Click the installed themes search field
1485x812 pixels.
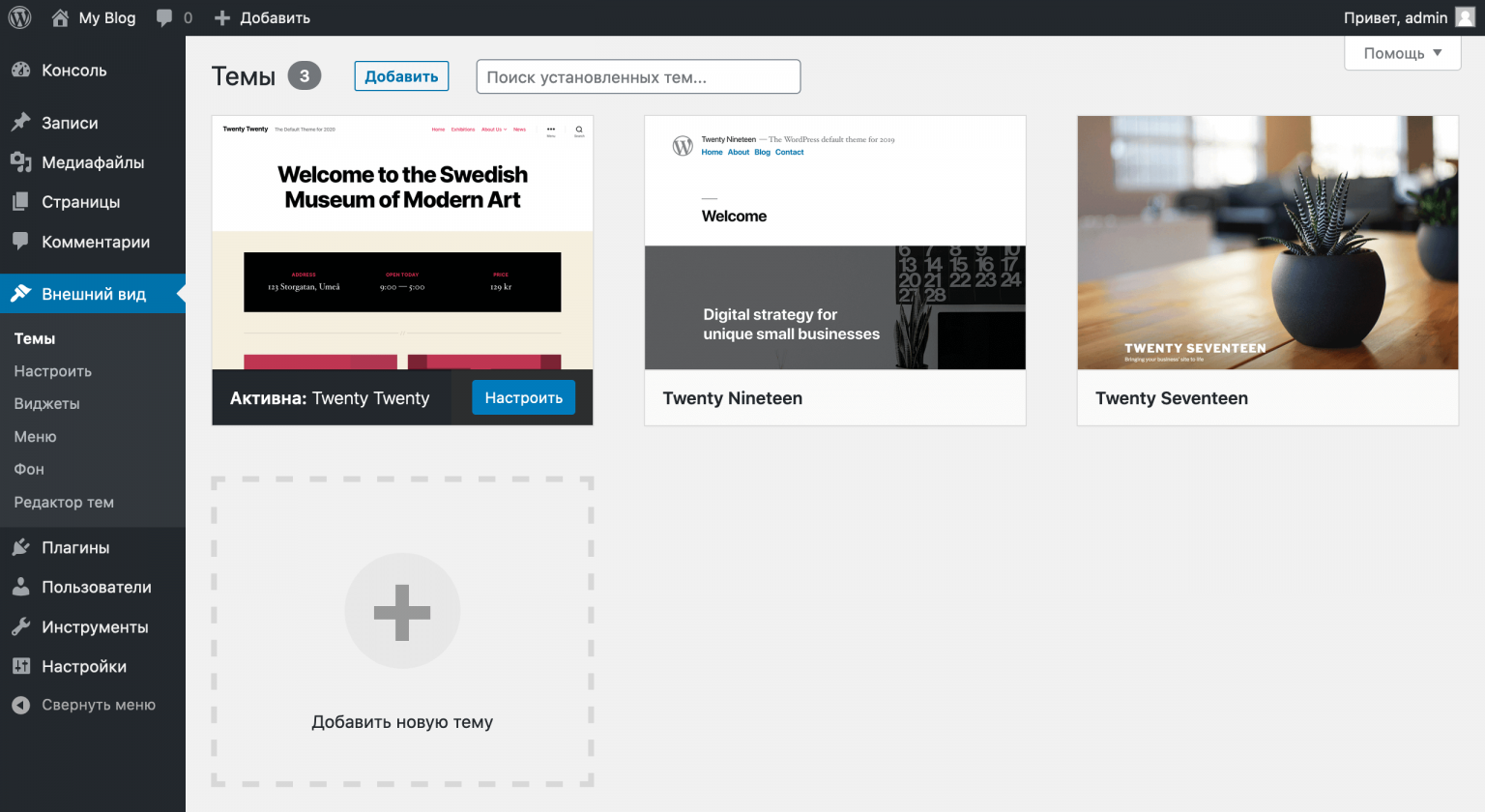pyautogui.click(x=638, y=77)
